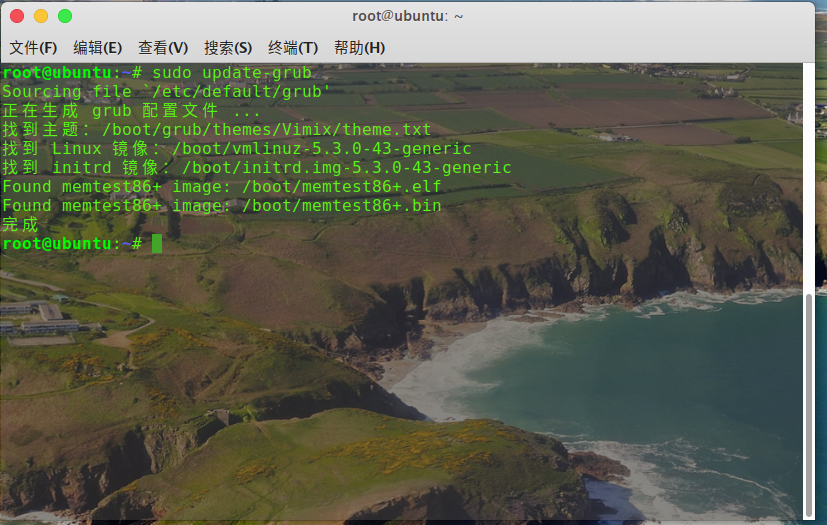
Task: Open the 编辑(E) menu
Action: [x=98, y=48]
